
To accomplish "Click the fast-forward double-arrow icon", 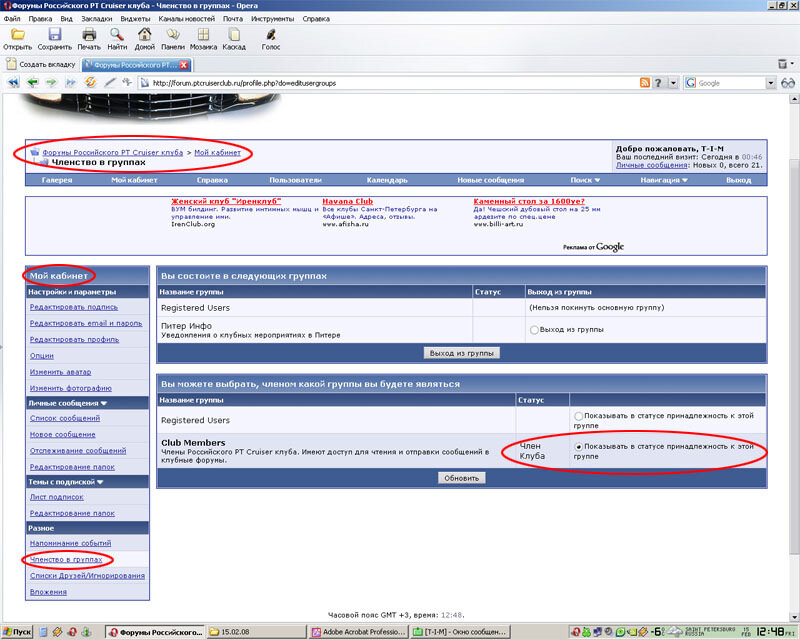I will pos(70,83).
